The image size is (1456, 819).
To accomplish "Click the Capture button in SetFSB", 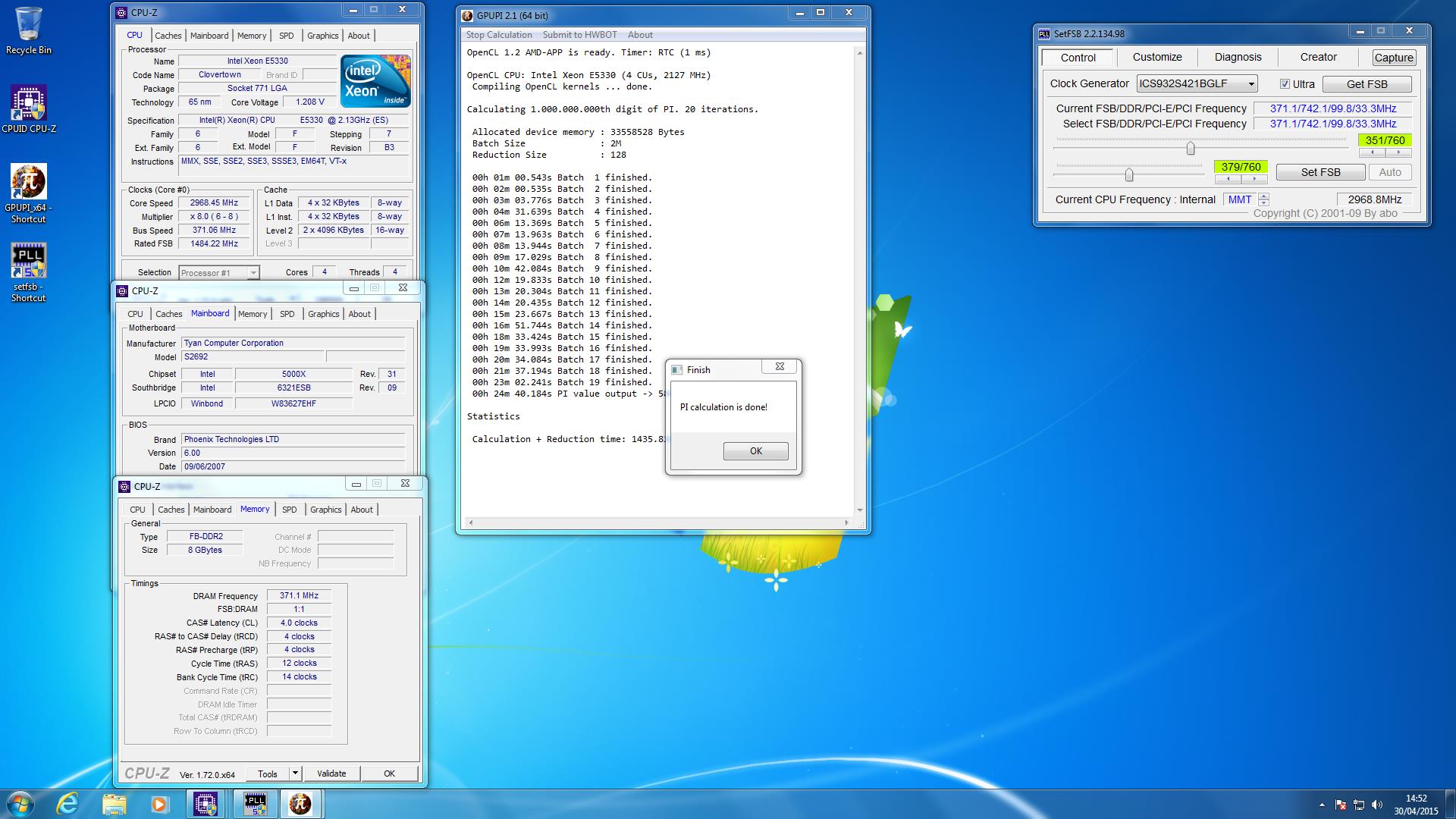I will click(x=1394, y=58).
